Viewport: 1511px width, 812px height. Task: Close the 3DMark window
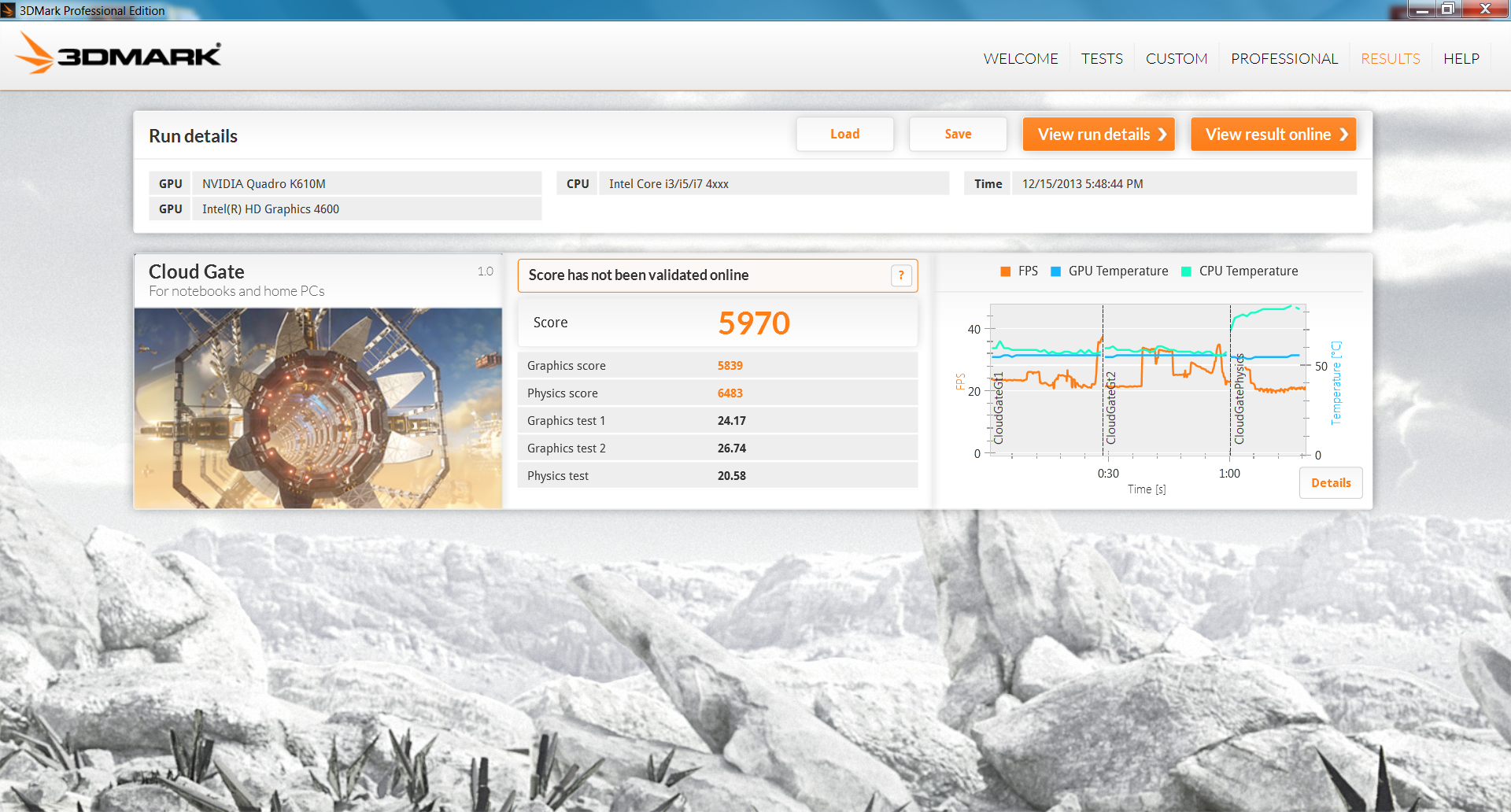pos(1485,9)
